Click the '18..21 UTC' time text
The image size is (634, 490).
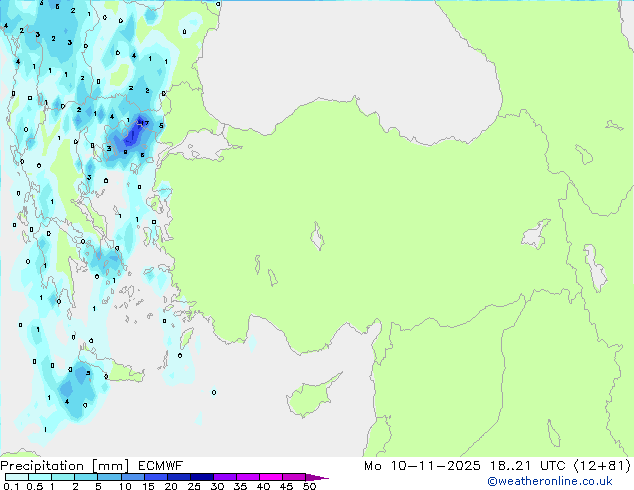[528, 466]
